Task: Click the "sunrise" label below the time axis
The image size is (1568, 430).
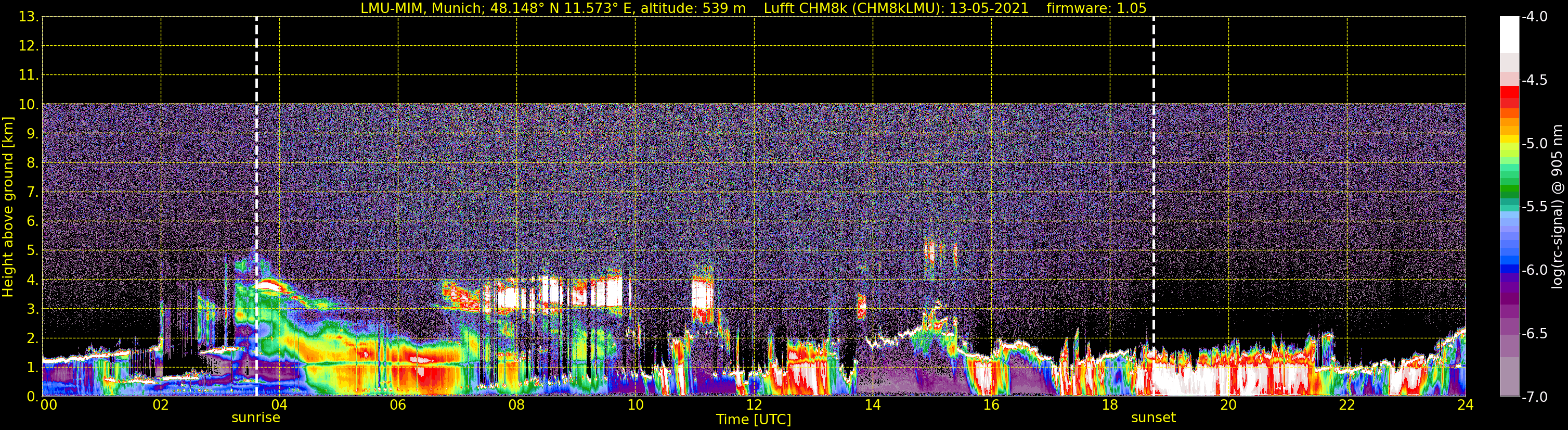Action: pyautogui.click(x=256, y=418)
